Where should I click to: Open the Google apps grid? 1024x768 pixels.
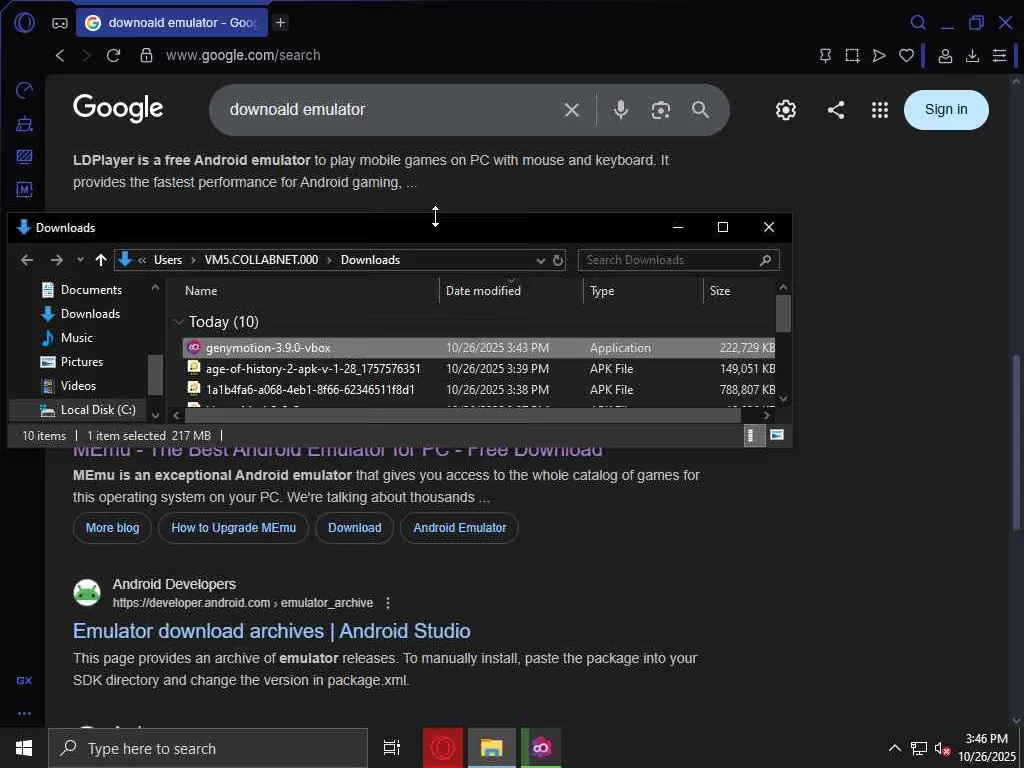(x=880, y=110)
